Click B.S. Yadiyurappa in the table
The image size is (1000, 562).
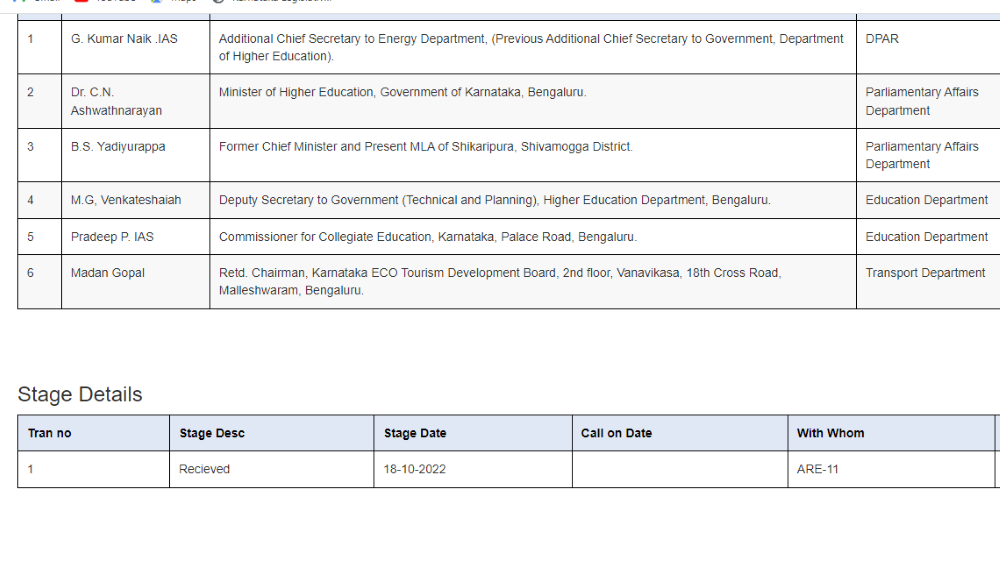[118, 147]
